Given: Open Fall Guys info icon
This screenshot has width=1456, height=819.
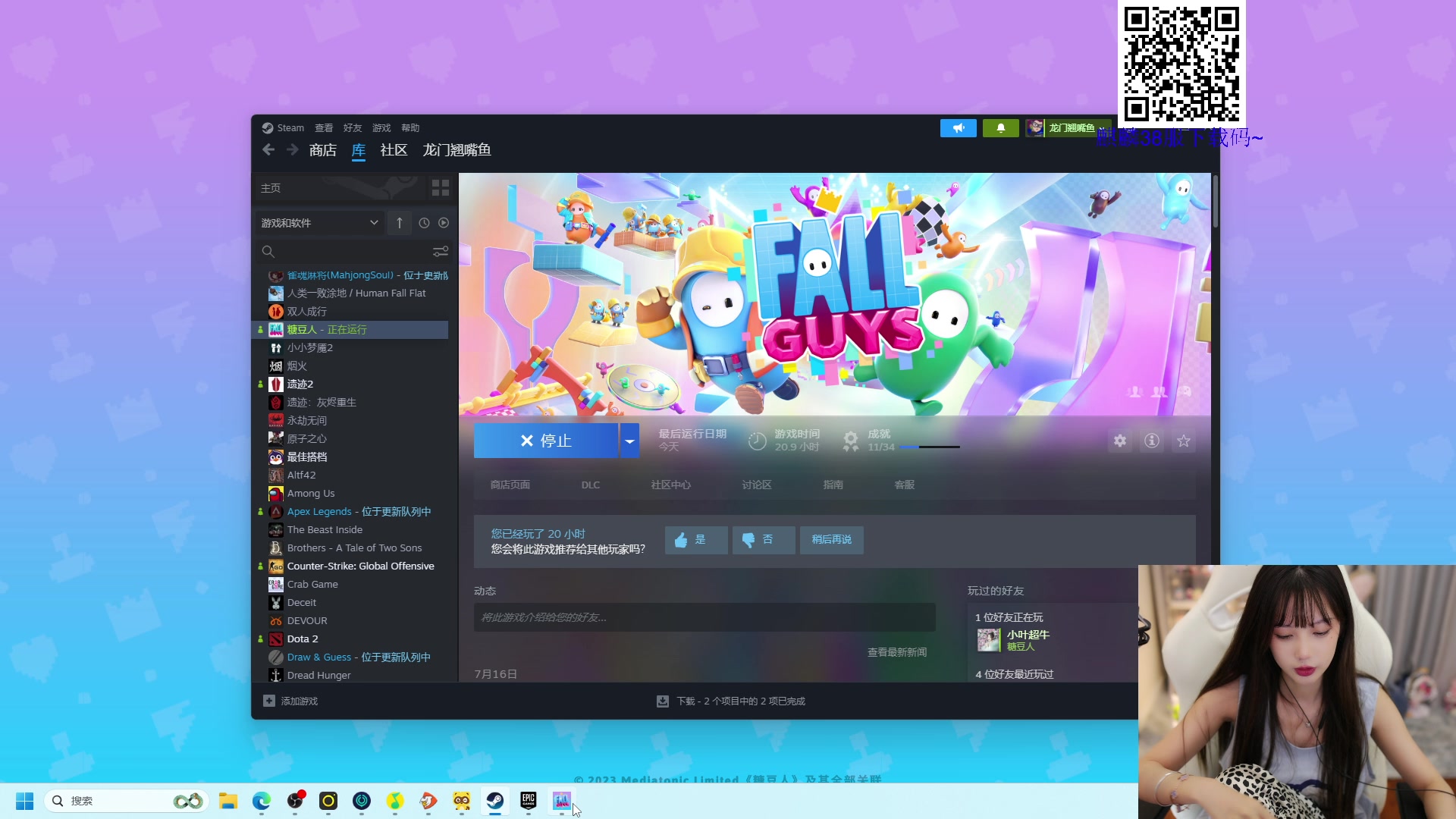Looking at the screenshot, I should [1152, 441].
